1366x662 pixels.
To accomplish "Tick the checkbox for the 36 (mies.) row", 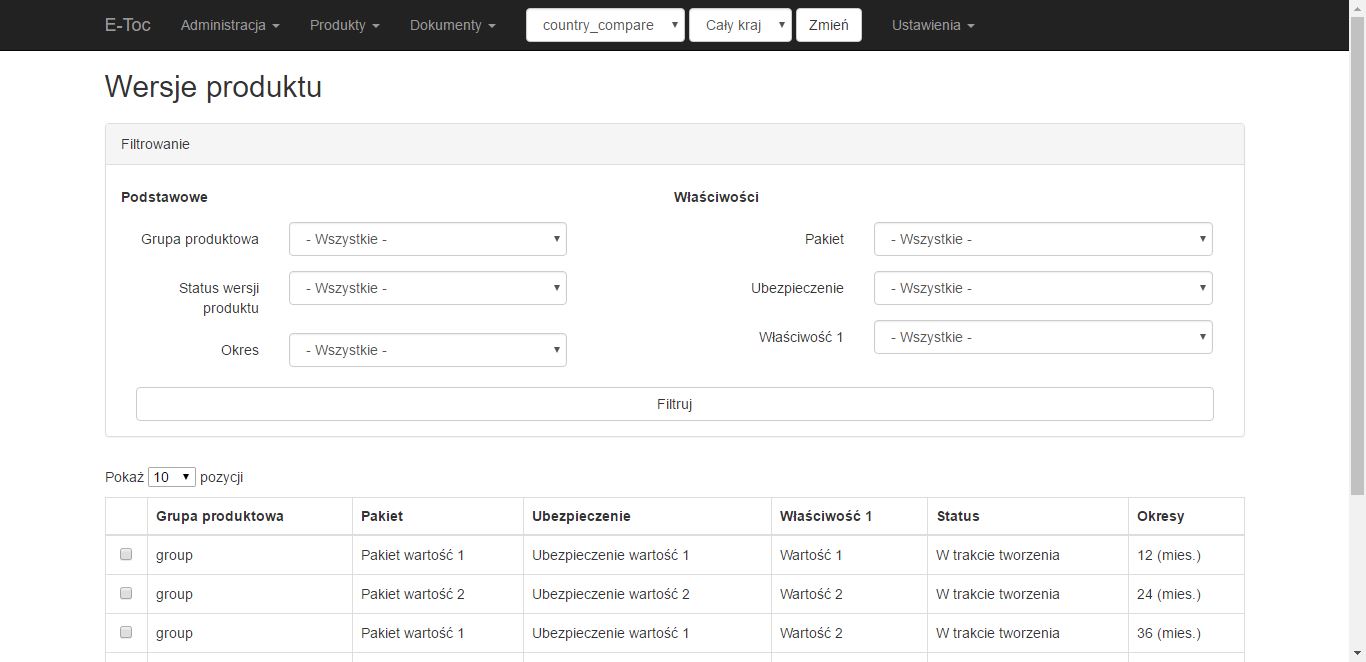I will tap(126, 632).
